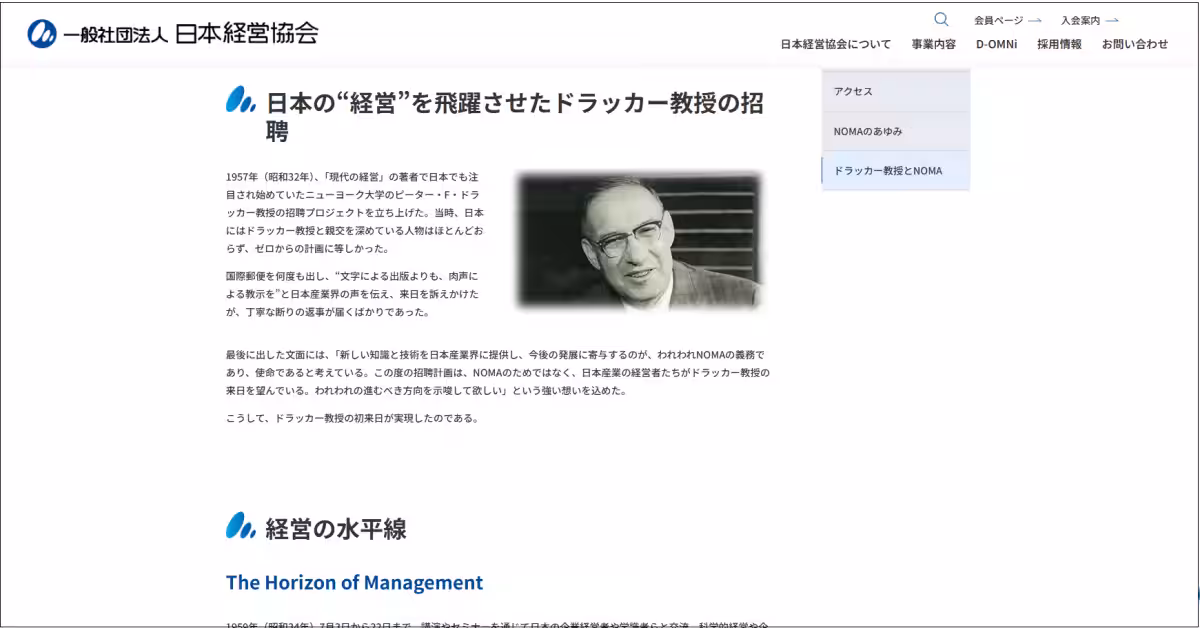This screenshot has height=628, width=1200.
Task: Open the search magnifier icon
Action: 941,19
